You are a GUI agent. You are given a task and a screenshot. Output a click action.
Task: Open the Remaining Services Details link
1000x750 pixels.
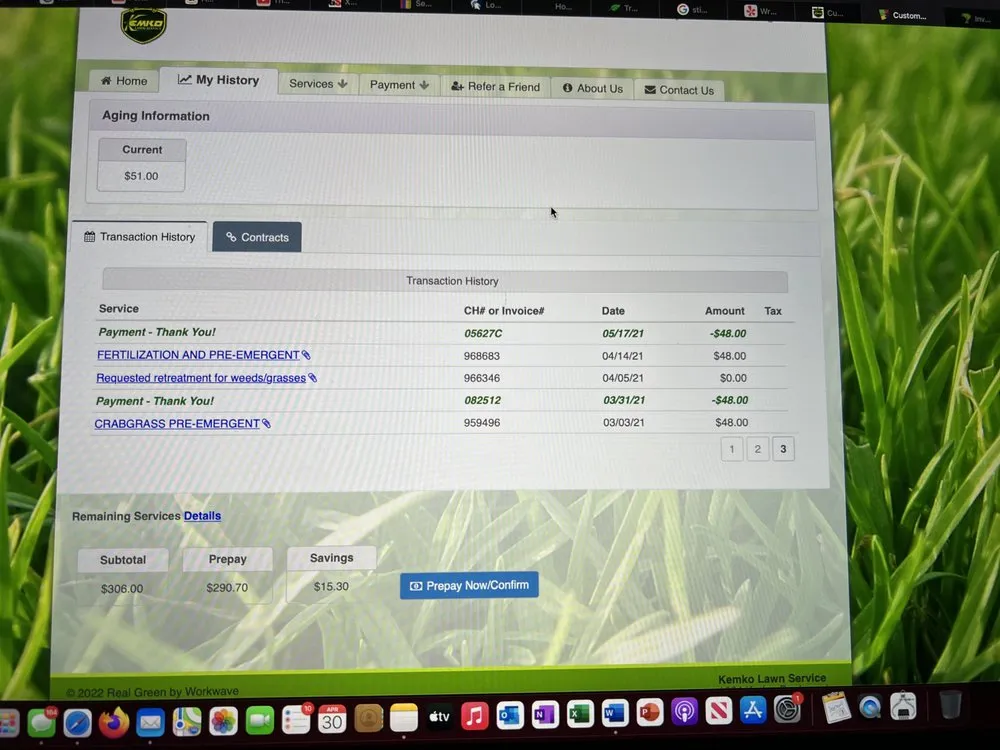point(202,516)
